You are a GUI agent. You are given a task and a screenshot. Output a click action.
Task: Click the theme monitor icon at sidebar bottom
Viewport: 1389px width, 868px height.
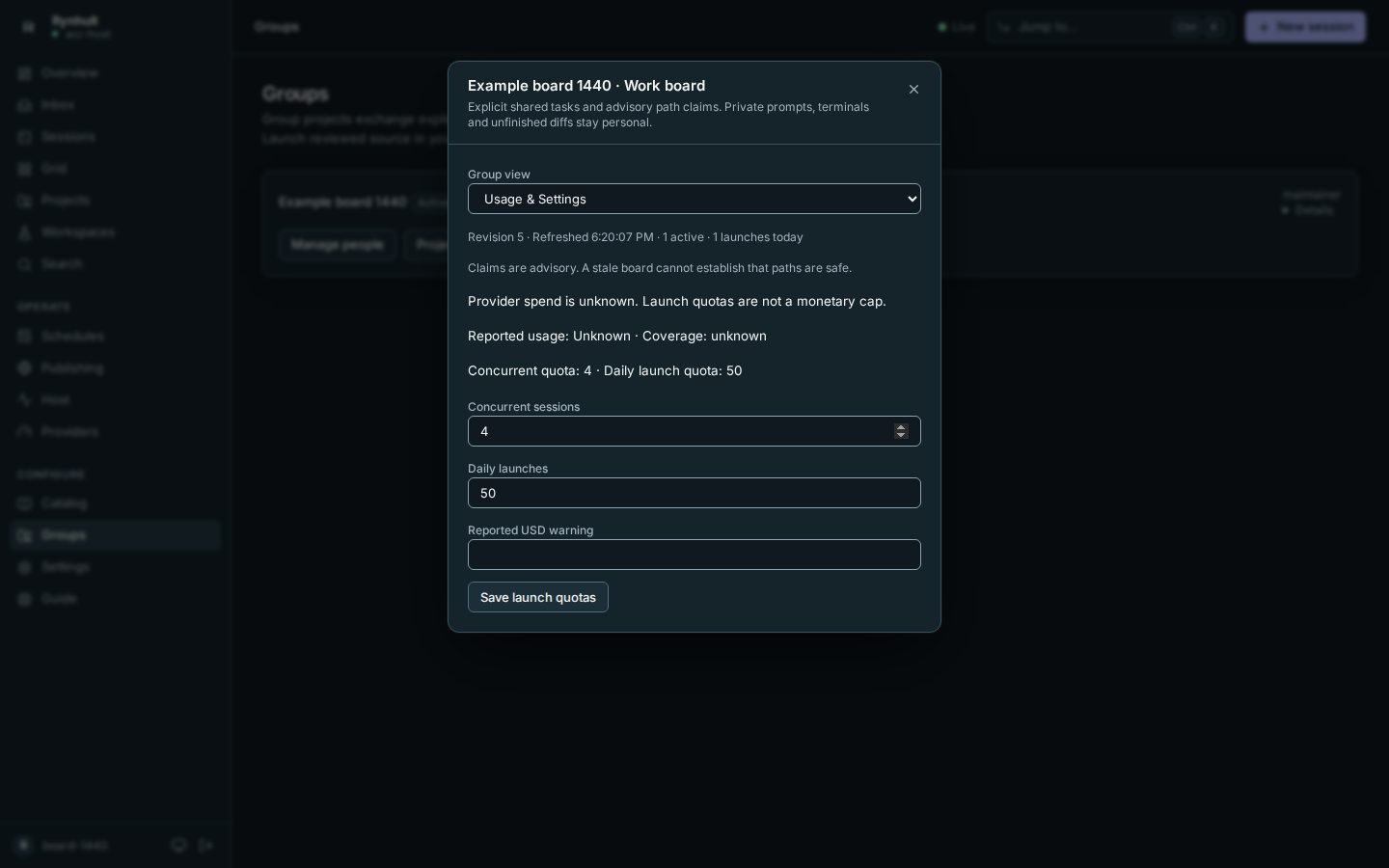pos(178,846)
